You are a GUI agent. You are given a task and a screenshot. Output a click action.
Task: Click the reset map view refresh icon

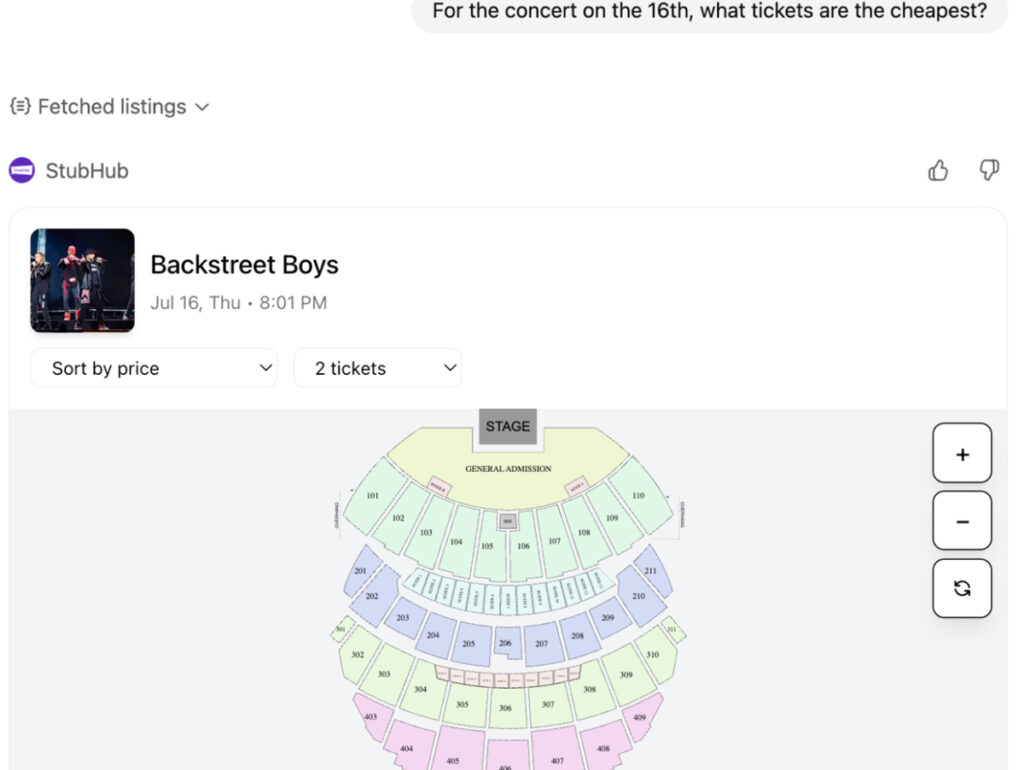(961, 588)
